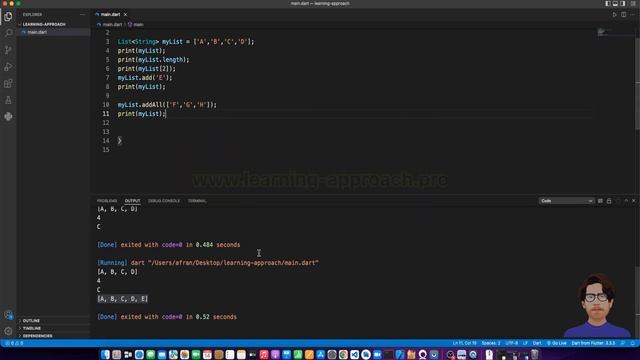Open the Extensions view

point(8,83)
